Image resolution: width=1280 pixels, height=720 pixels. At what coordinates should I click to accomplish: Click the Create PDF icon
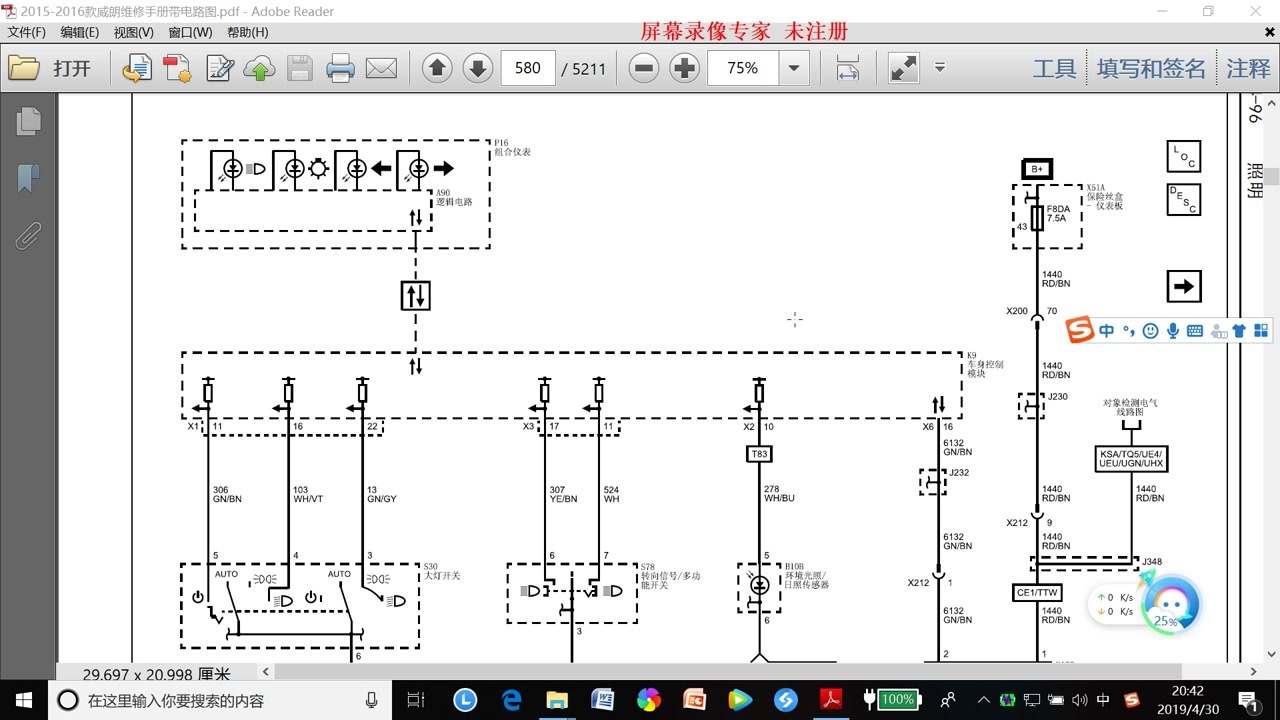point(178,68)
